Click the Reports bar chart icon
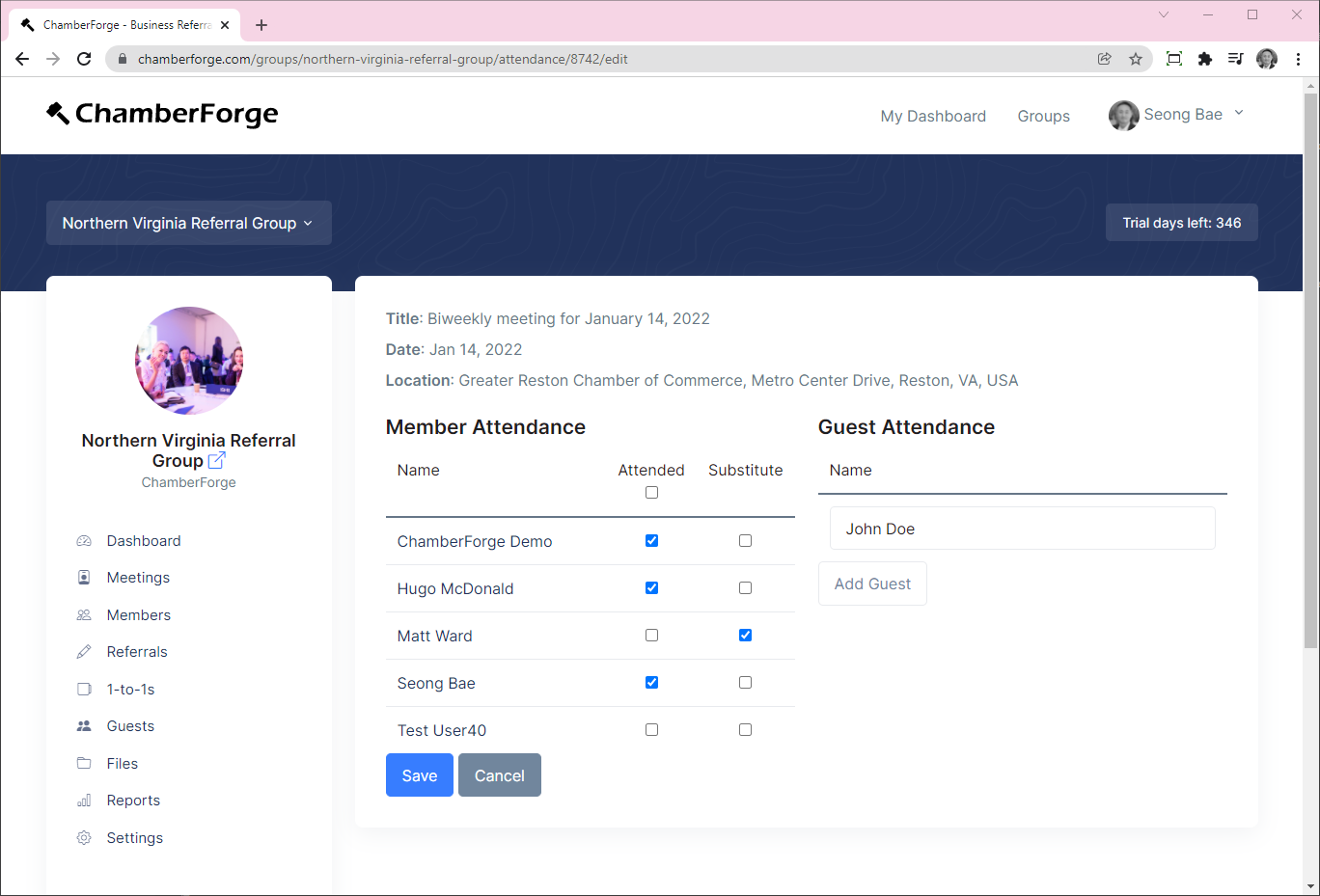Image resolution: width=1320 pixels, height=896 pixels. [84, 801]
